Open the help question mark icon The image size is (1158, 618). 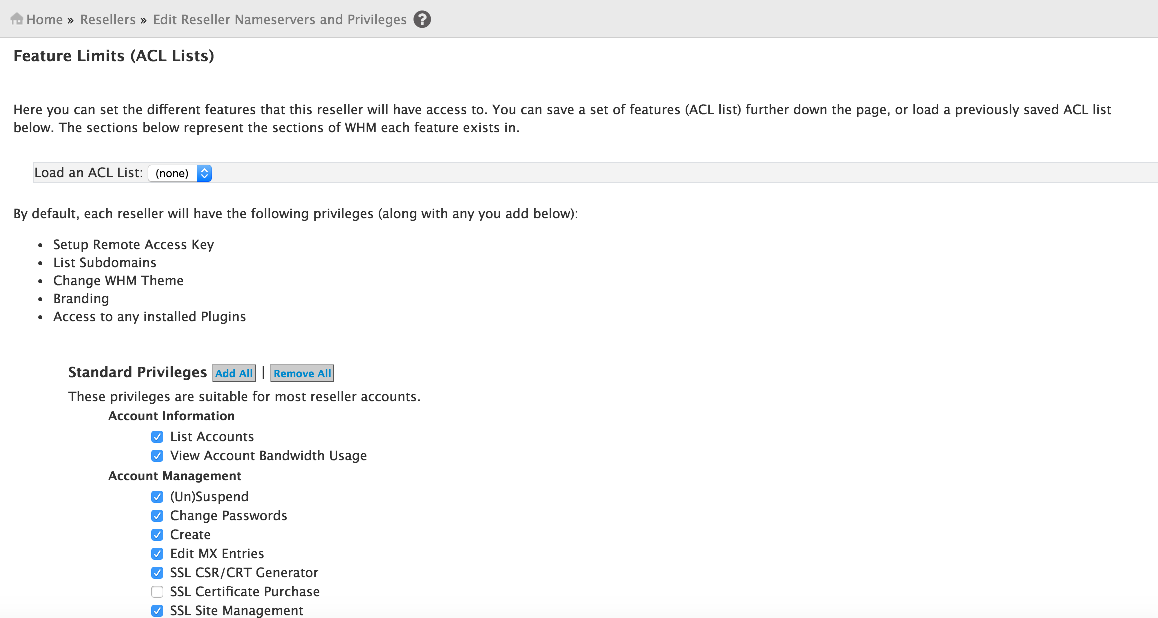(422, 19)
